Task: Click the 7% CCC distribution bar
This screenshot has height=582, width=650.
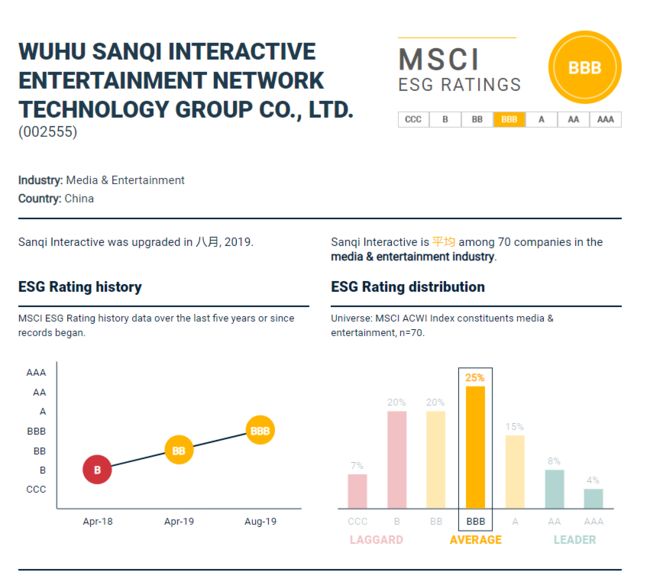Action: coord(357,491)
